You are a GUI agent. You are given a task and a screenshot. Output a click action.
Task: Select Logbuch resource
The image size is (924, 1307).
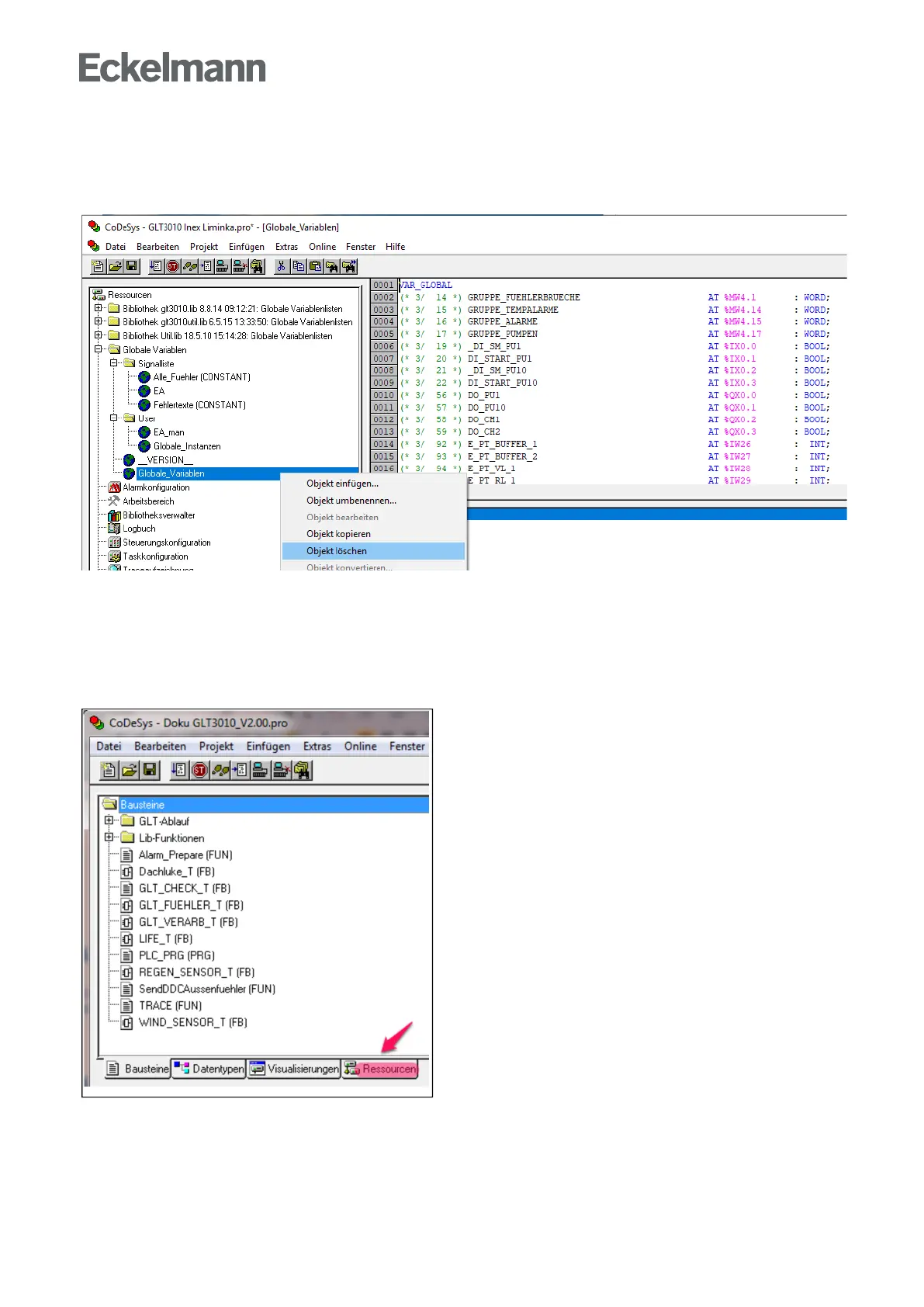pos(139,529)
